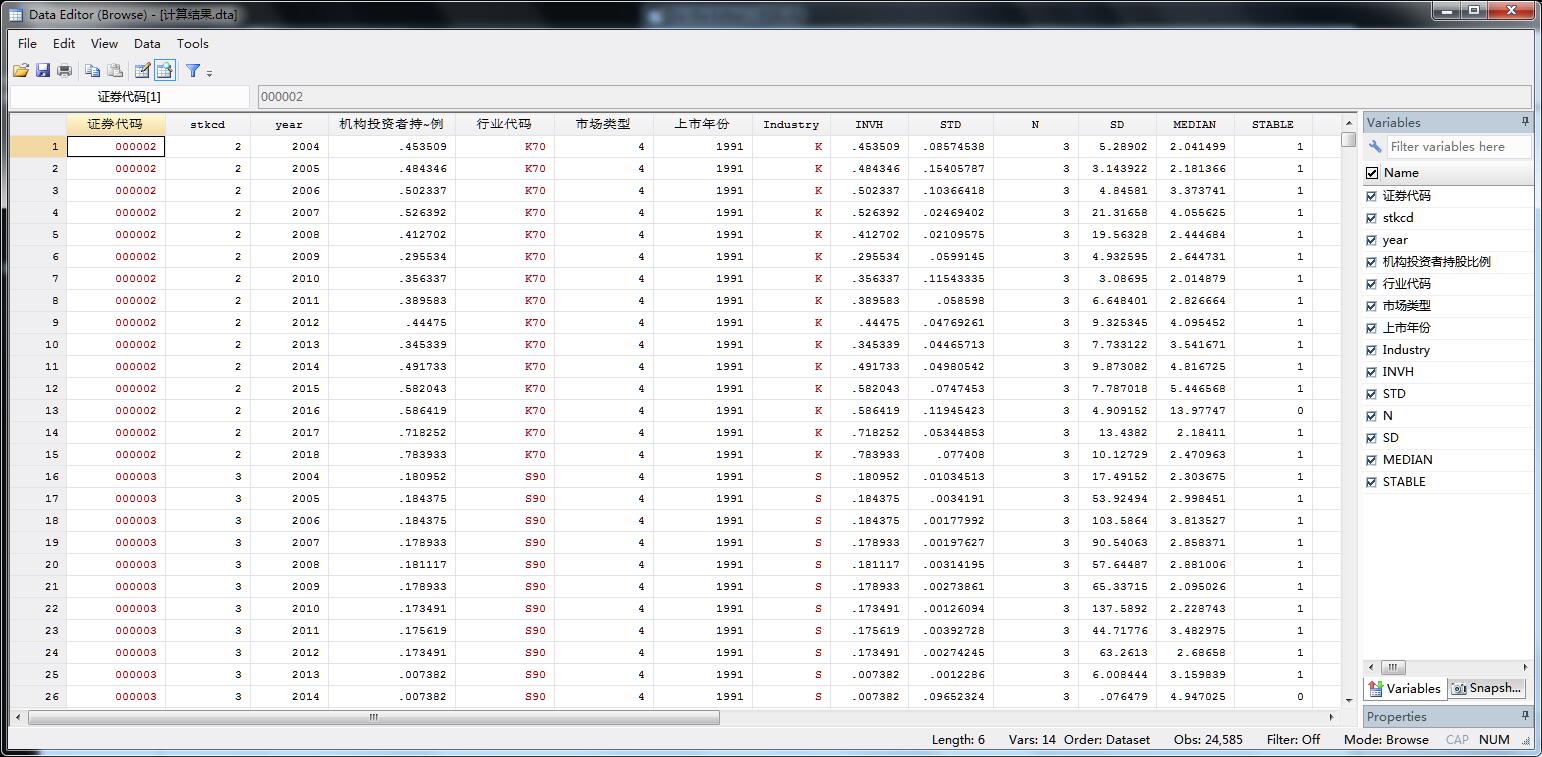The image size is (1542, 757).
Task: Open the Filter observations funnel icon
Action: coord(193,70)
